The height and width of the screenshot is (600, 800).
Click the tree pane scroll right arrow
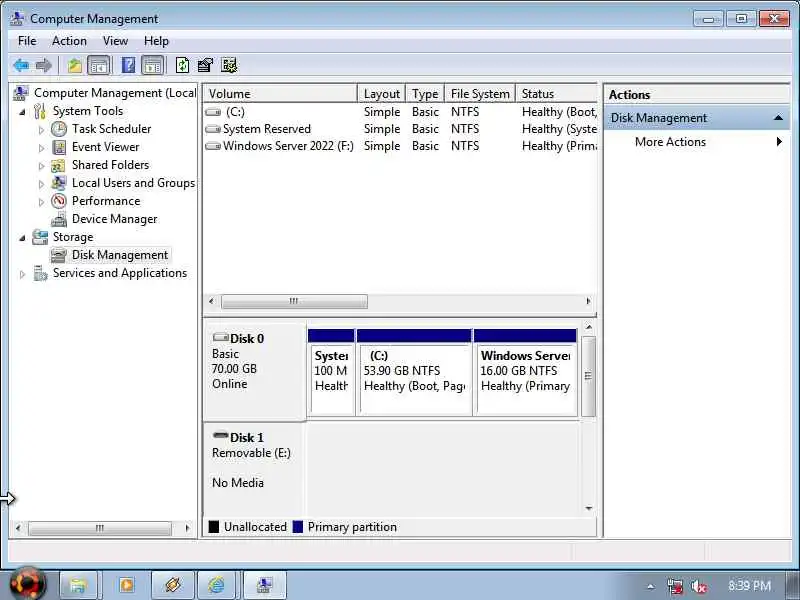[x=187, y=528]
